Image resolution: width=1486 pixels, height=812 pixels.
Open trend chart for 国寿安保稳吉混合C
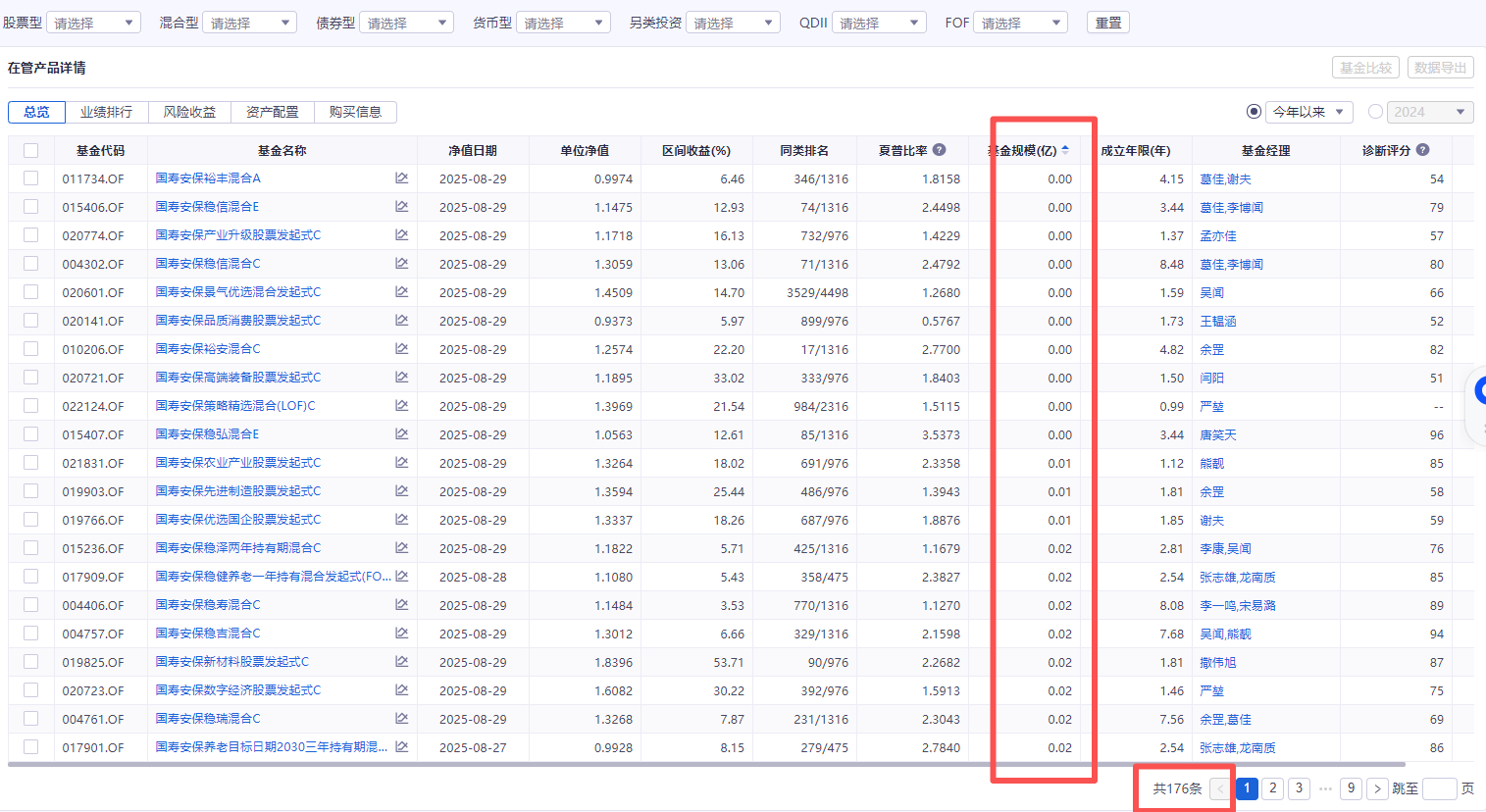(x=401, y=634)
